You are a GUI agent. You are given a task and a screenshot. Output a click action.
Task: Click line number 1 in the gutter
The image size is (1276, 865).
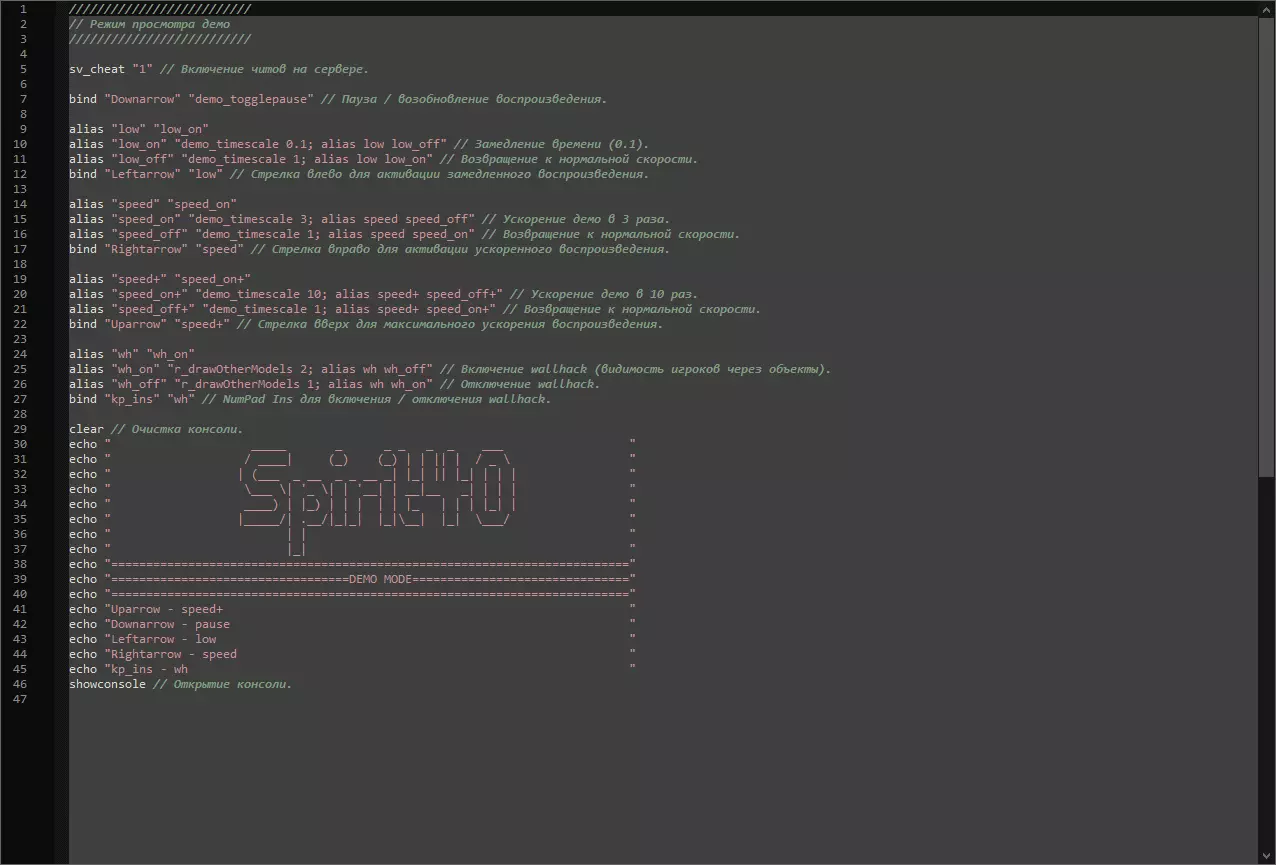(23, 9)
